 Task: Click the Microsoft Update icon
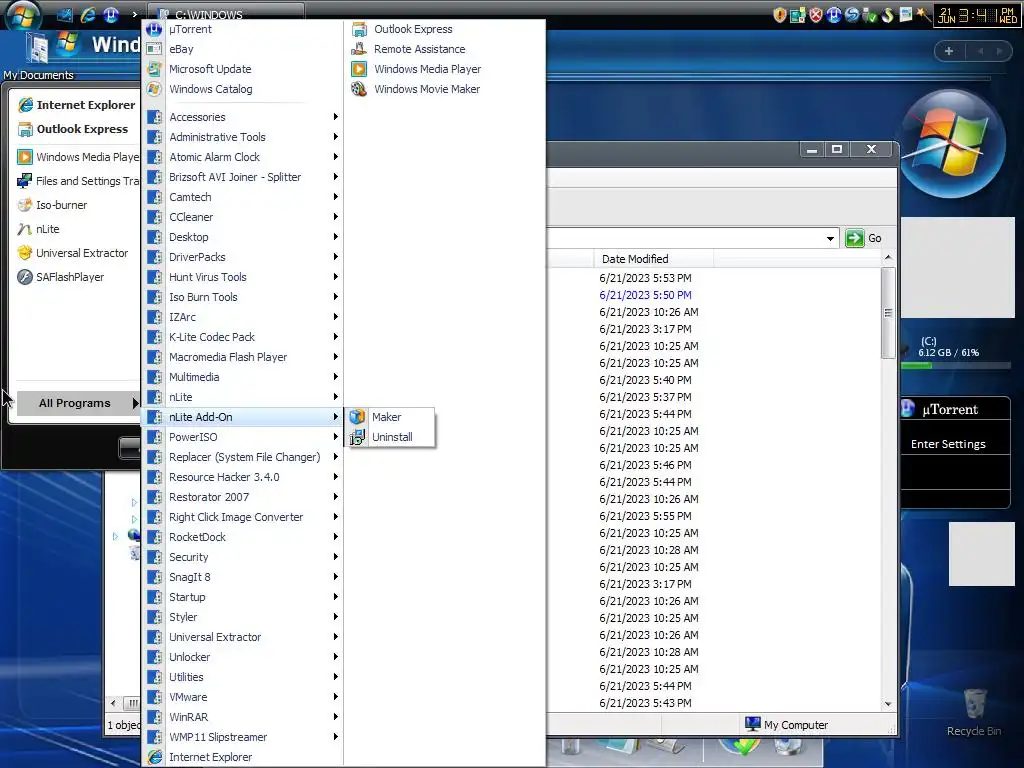point(154,69)
